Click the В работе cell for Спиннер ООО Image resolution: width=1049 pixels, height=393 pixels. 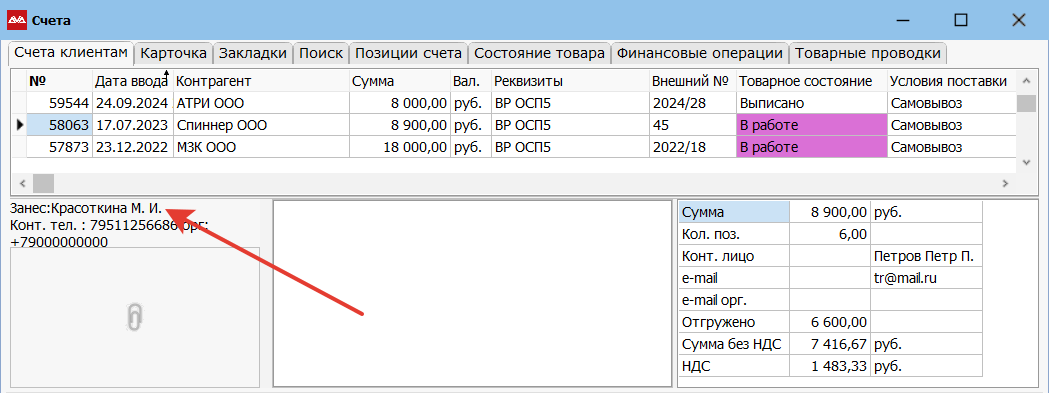(x=811, y=125)
